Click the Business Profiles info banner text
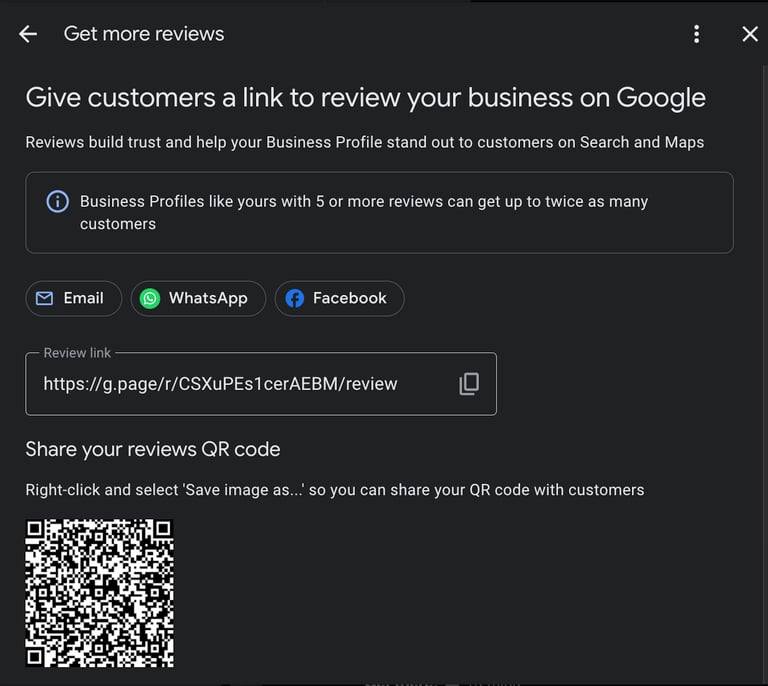The height and width of the screenshot is (686, 768). pyautogui.click(x=364, y=213)
